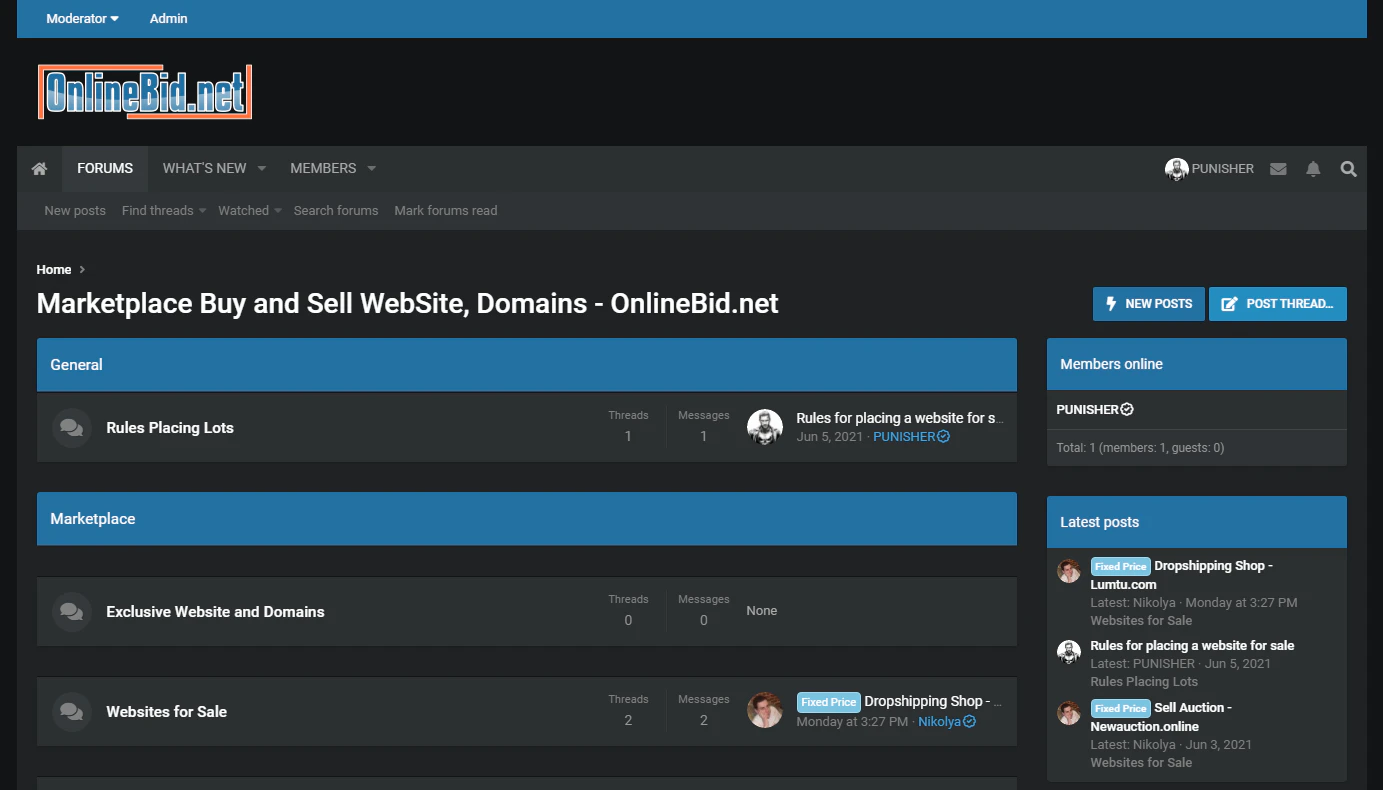This screenshot has width=1383, height=790.
Task: Click the Fixed Price tag beside Sell Auction
Action: coord(1120,708)
